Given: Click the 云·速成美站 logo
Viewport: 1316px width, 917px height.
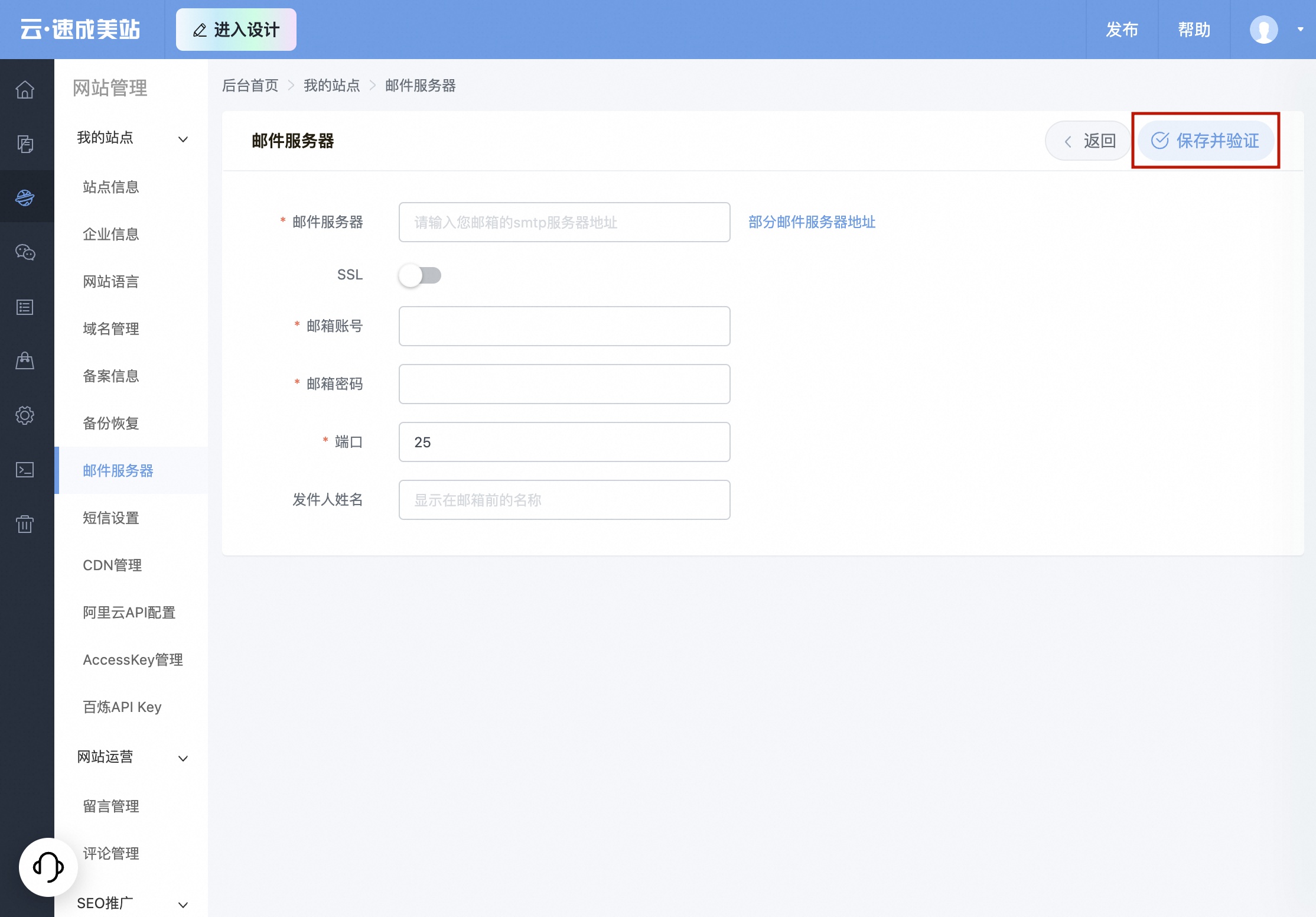Looking at the screenshot, I should (80, 30).
